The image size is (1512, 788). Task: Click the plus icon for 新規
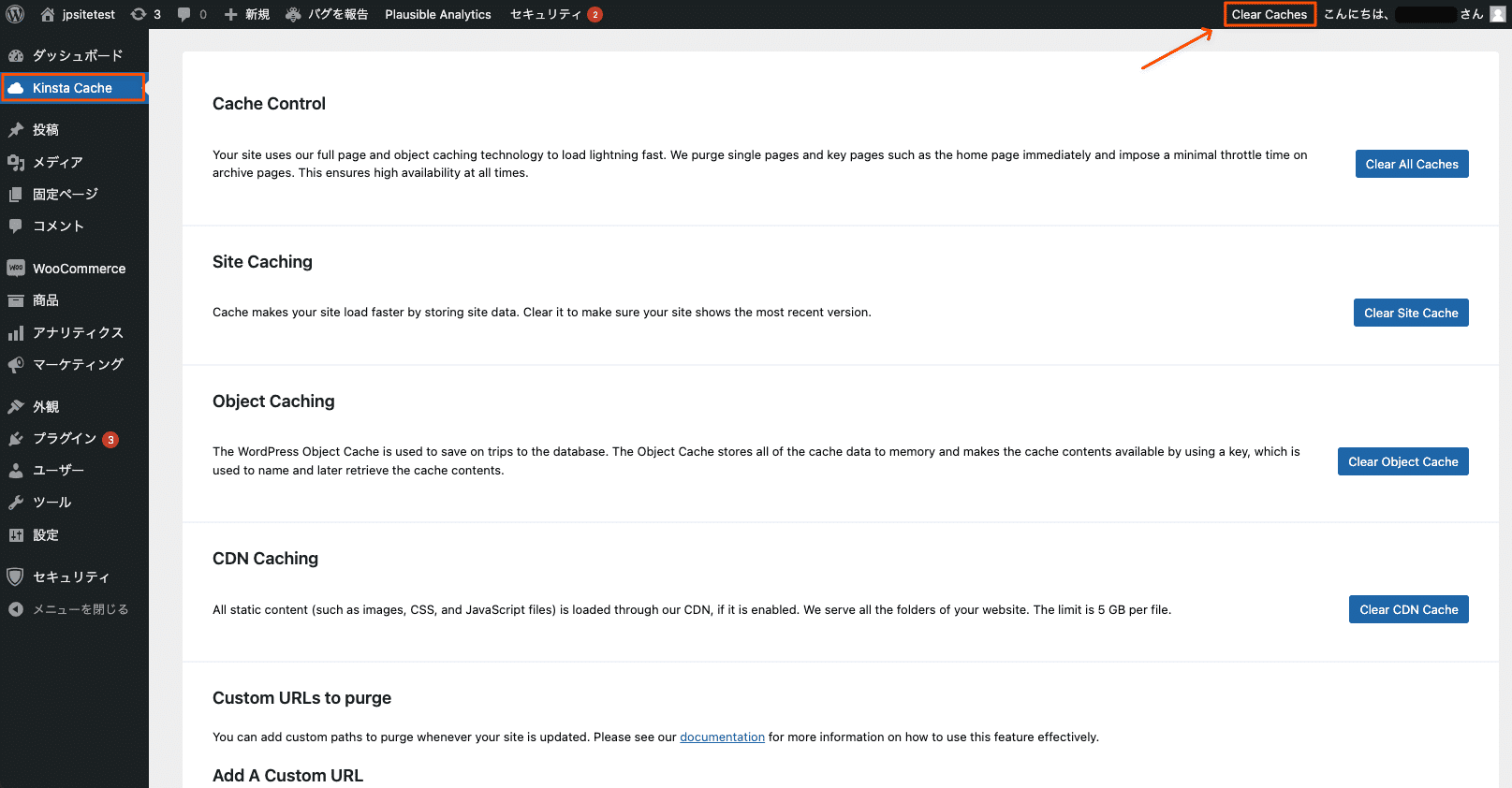click(x=230, y=14)
